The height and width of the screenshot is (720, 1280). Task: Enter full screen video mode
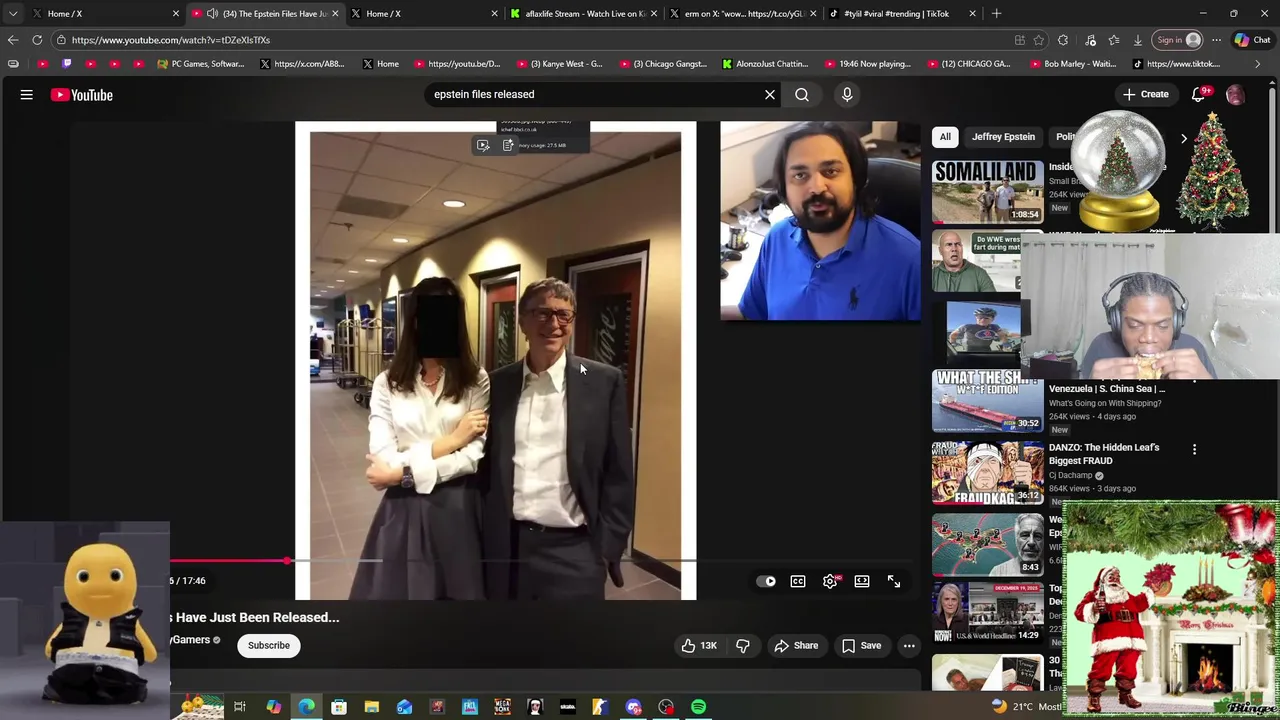click(894, 581)
